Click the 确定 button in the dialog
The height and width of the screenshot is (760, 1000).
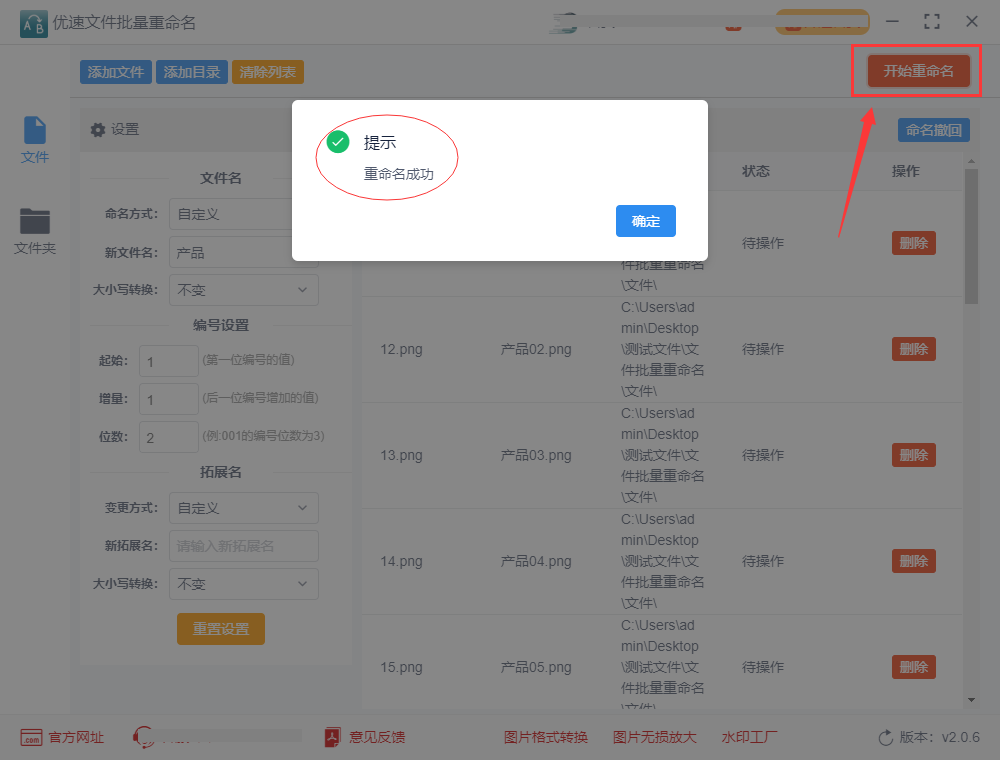[x=645, y=221]
